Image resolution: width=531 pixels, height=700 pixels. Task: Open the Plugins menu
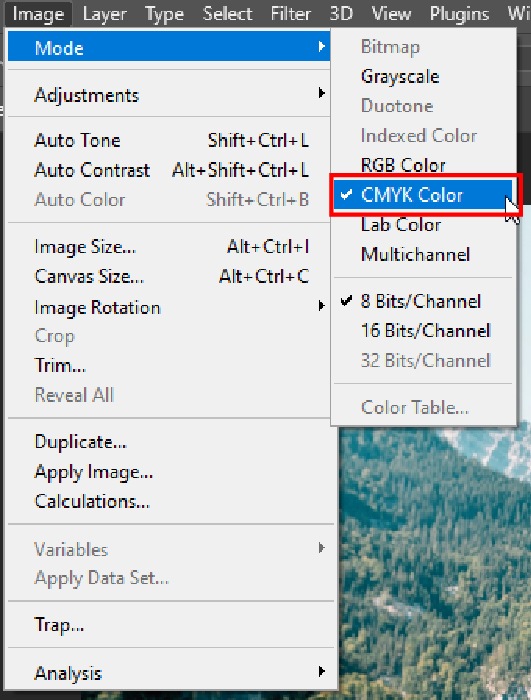click(x=459, y=14)
